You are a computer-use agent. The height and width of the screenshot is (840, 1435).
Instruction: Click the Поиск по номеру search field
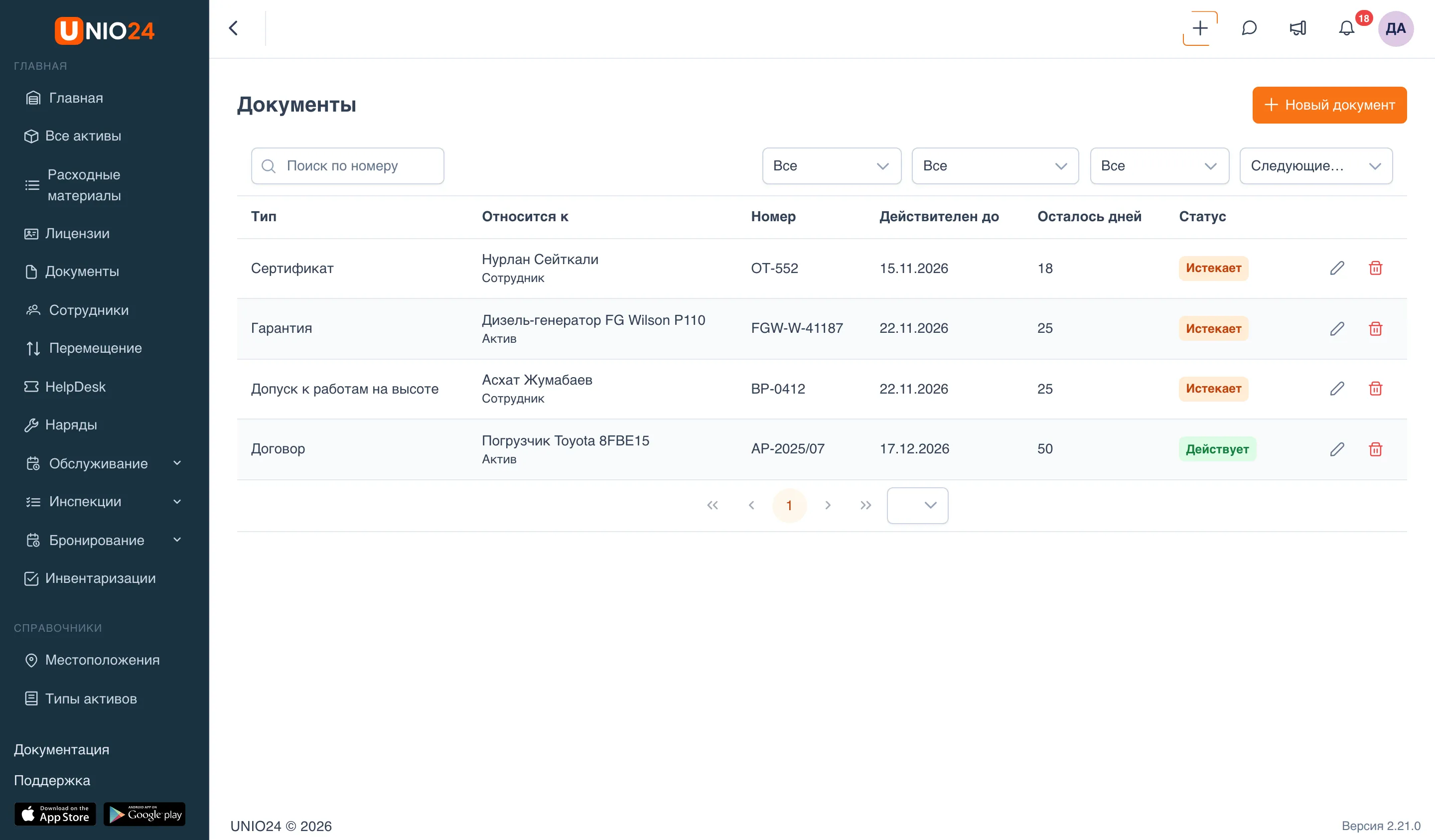[347, 166]
